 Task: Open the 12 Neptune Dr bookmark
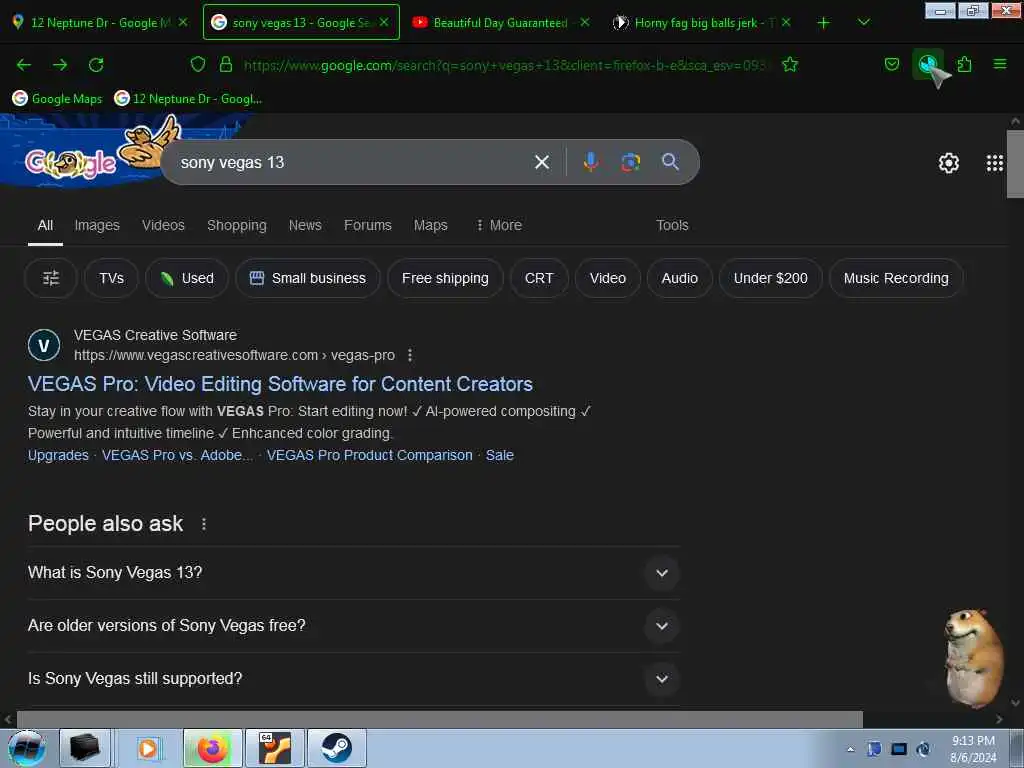tap(188, 99)
